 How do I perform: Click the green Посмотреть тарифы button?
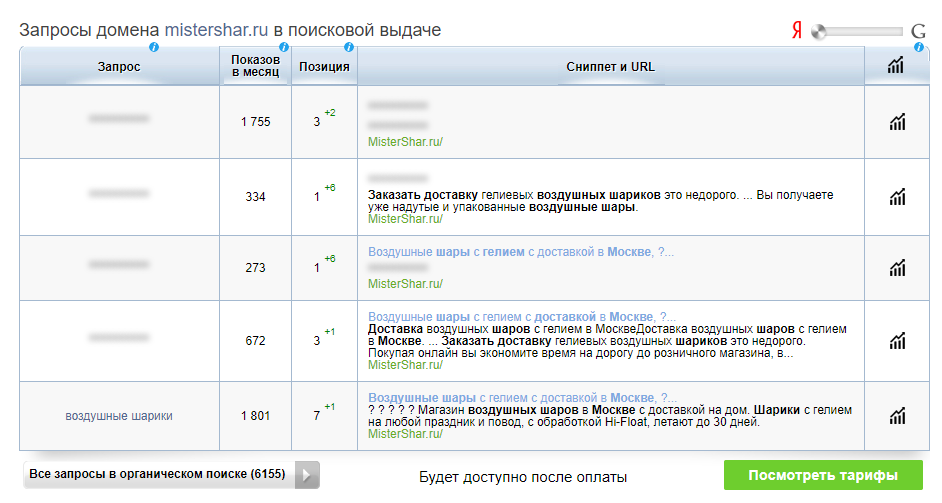pyautogui.click(x=823, y=475)
